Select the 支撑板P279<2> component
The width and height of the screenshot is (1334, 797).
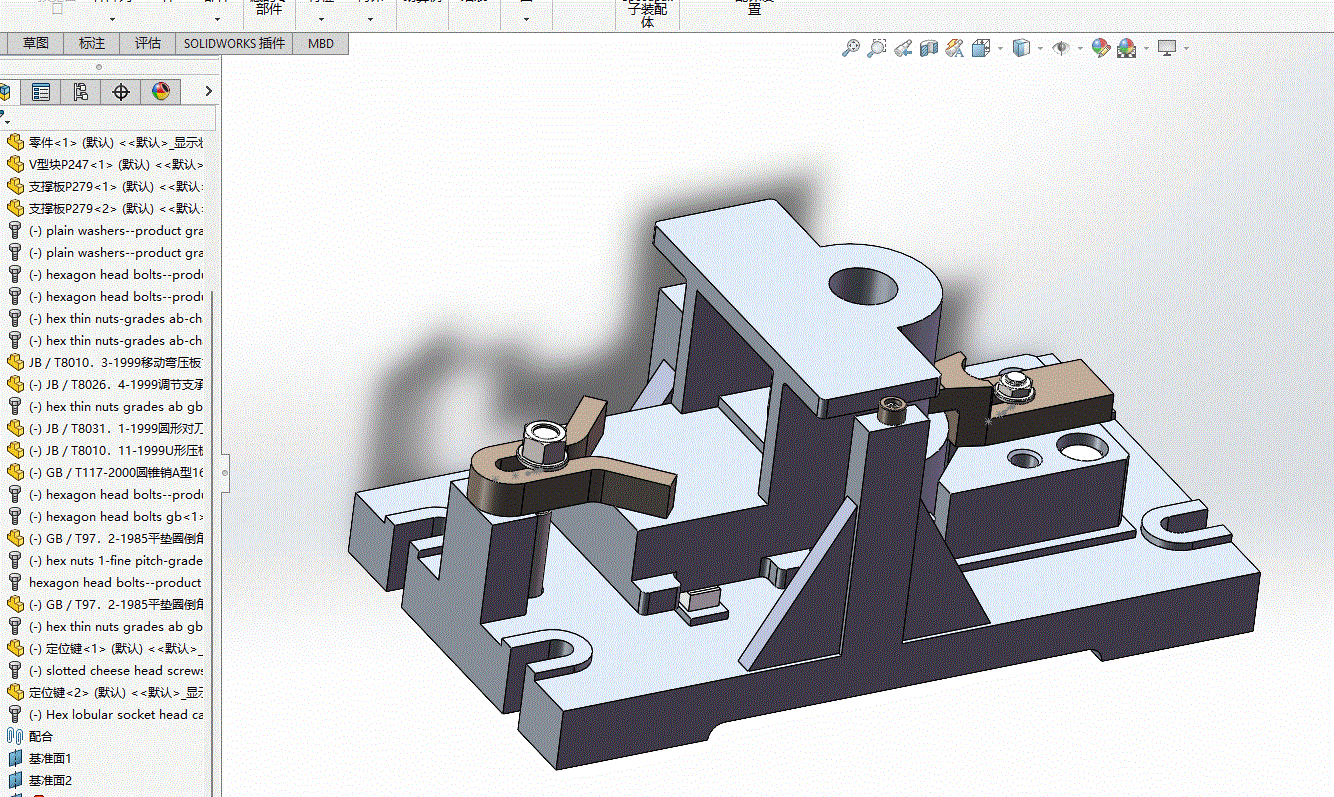105,208
